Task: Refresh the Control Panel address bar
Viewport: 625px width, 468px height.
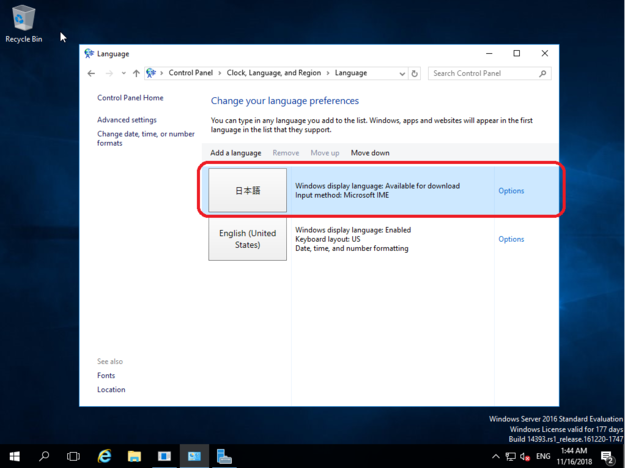Action: pyautogui.click(x=415, y=73)
